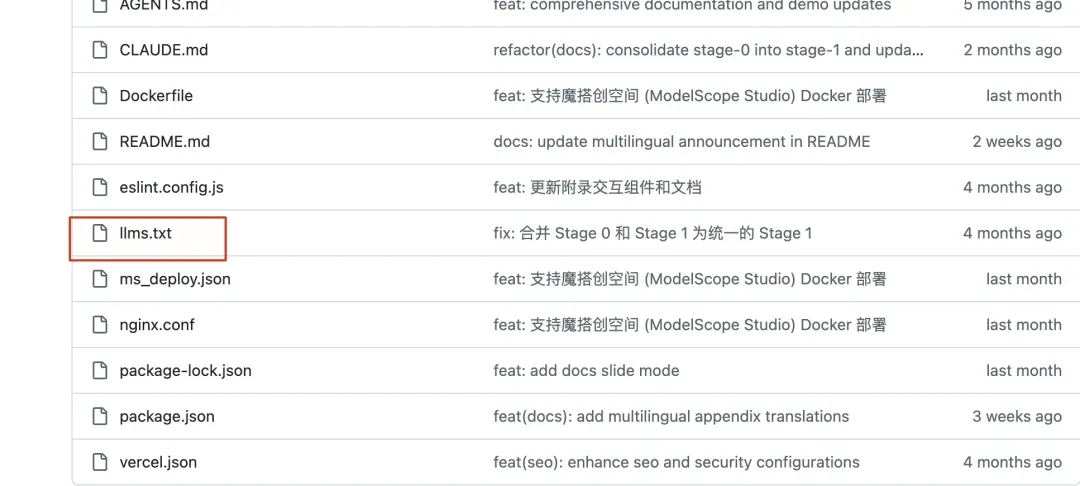Click the file icon beside package.json

[x=100, y=416]
